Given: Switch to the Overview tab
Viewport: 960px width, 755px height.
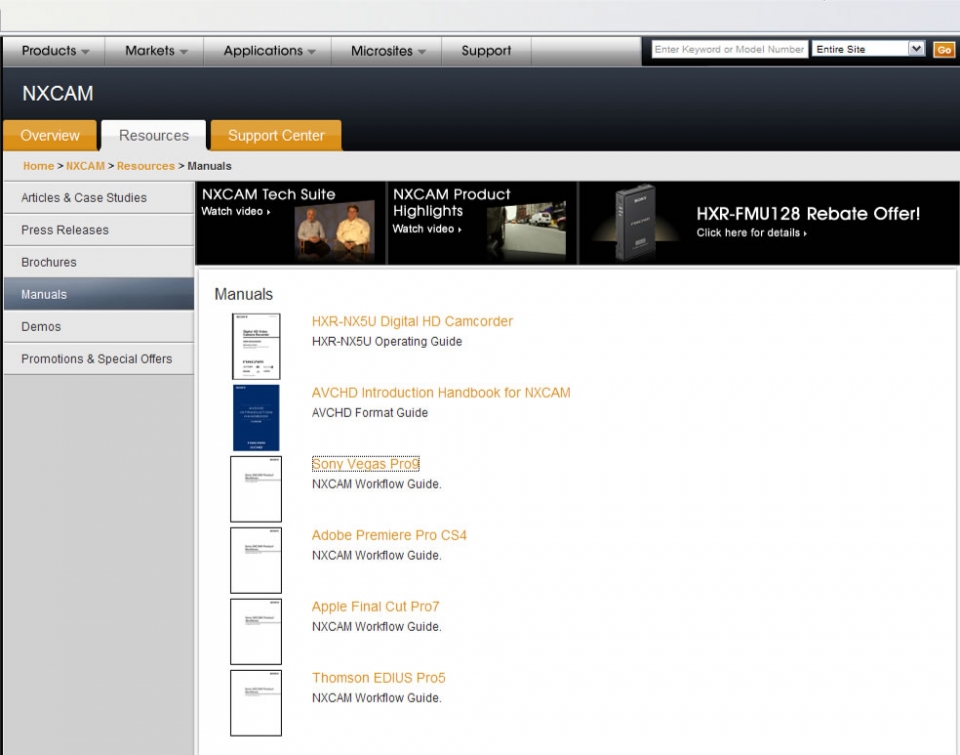Looking at the screenshot, I should (50, 136).
